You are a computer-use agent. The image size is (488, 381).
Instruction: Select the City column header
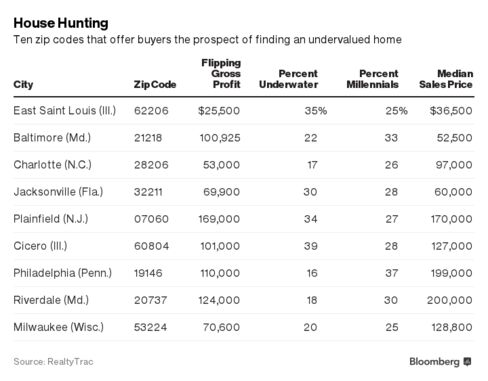[x=23, y=84]
